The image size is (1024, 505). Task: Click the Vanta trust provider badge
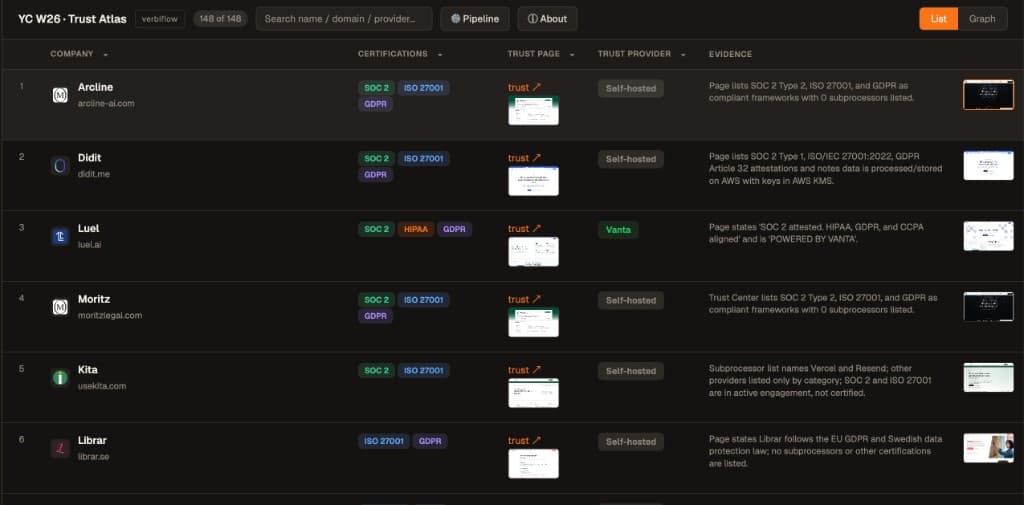pyautogui.click(x=618, y=229)
